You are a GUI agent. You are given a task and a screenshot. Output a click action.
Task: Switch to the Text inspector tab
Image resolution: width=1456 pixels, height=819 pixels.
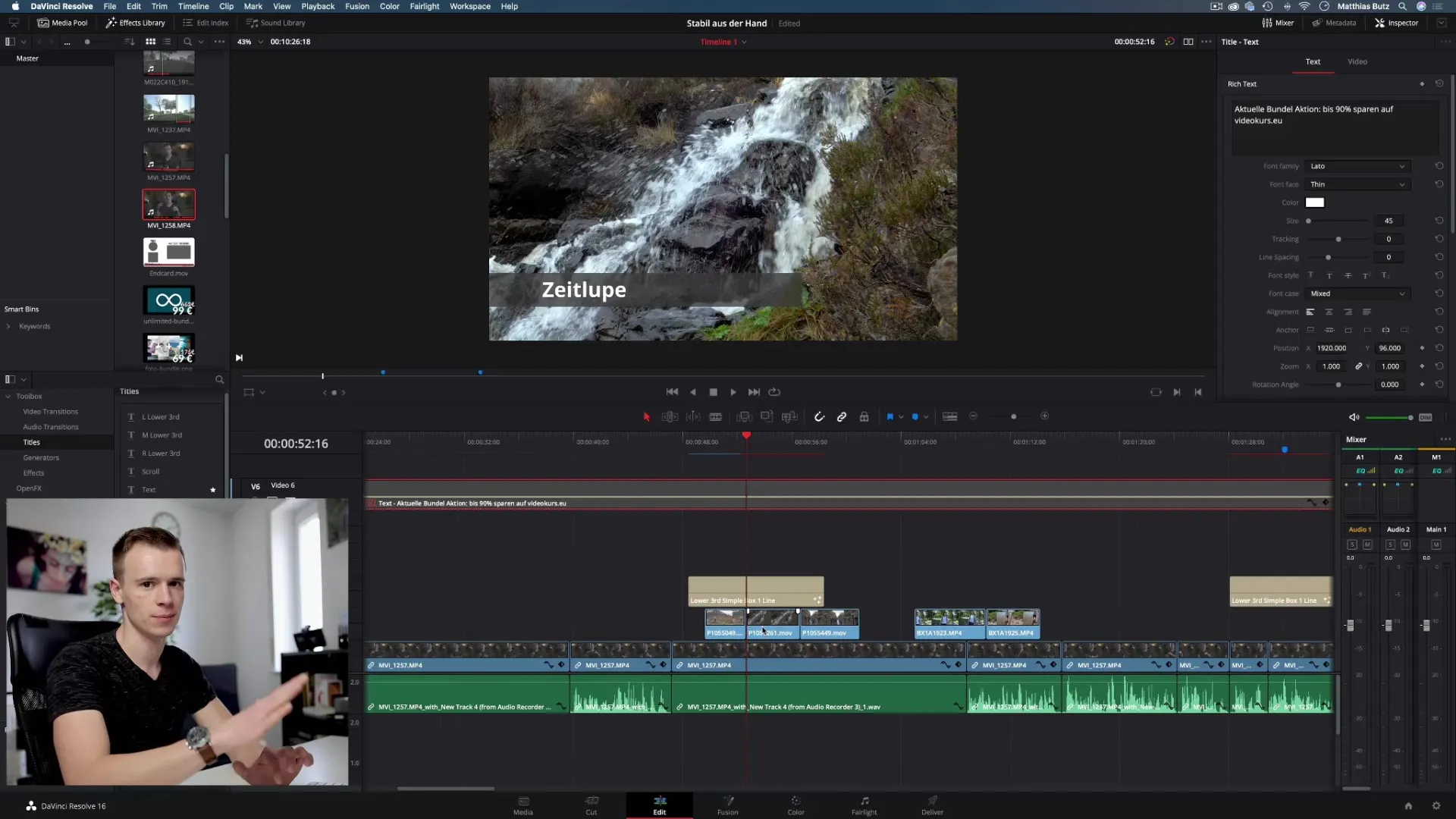(1313, 61)
